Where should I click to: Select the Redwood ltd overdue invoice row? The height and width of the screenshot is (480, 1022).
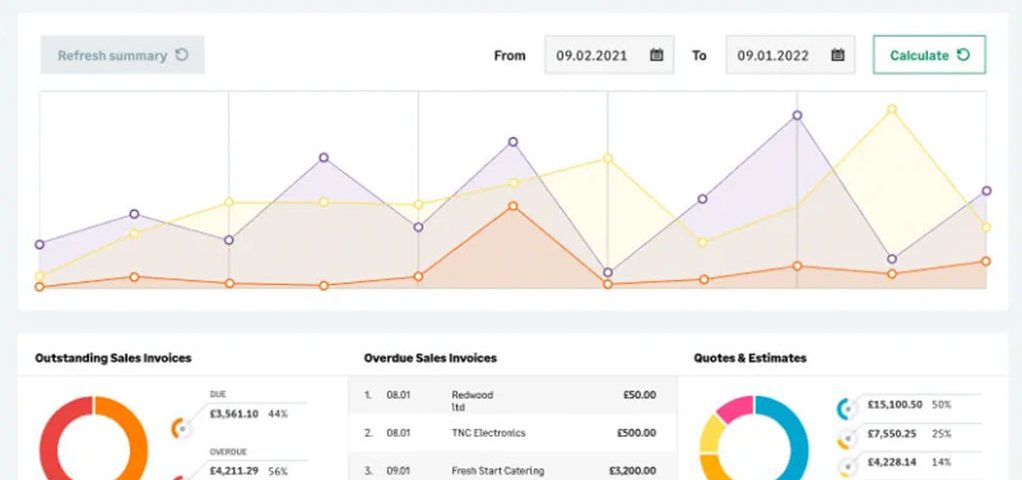[512, 395]
